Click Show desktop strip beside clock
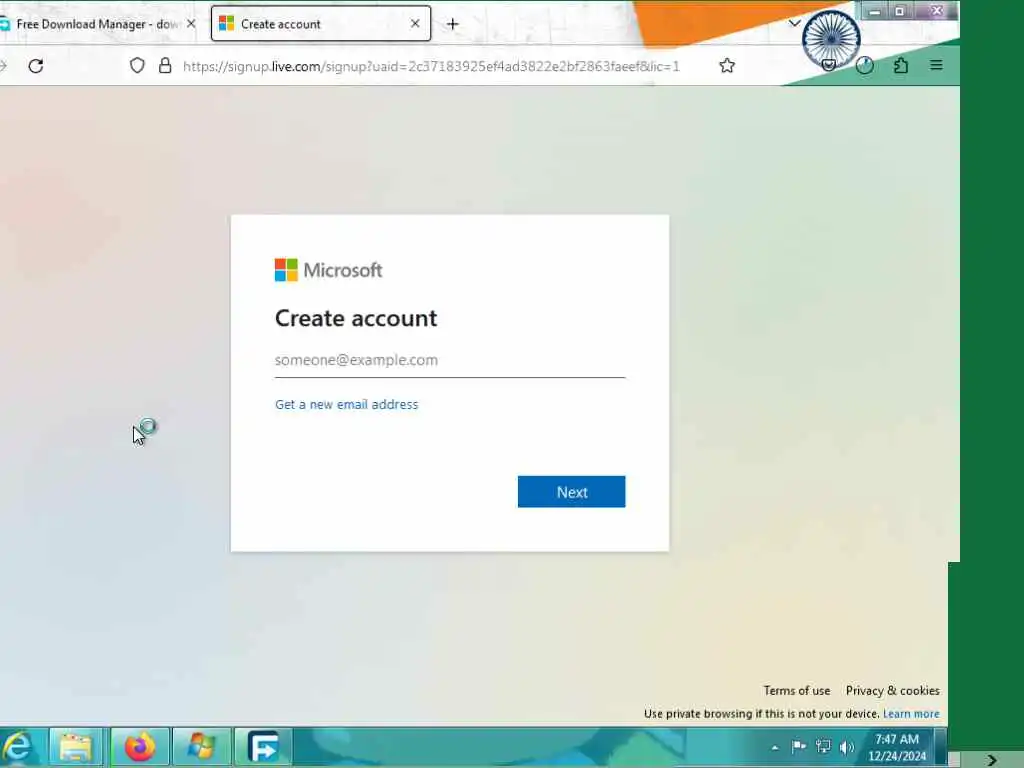This screenshot has height=768, width=1024. pyautogui.click(x=941, y=746)
